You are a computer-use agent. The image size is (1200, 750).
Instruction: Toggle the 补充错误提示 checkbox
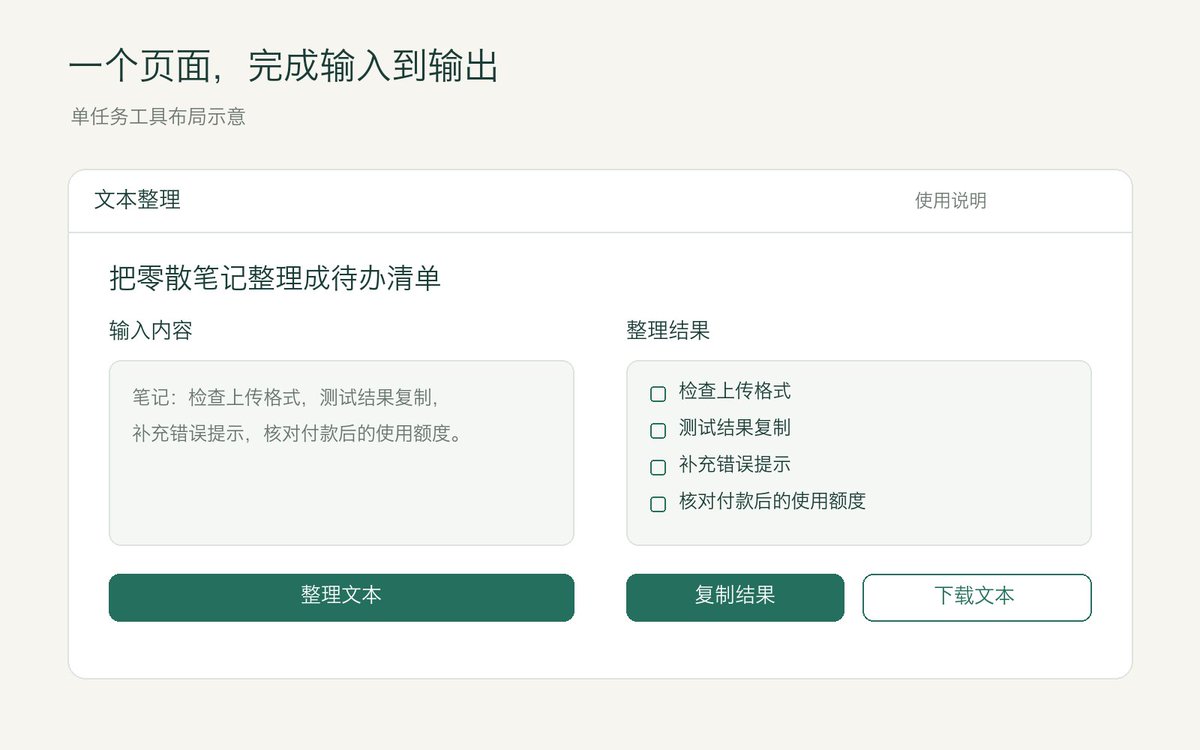(658, 467)
